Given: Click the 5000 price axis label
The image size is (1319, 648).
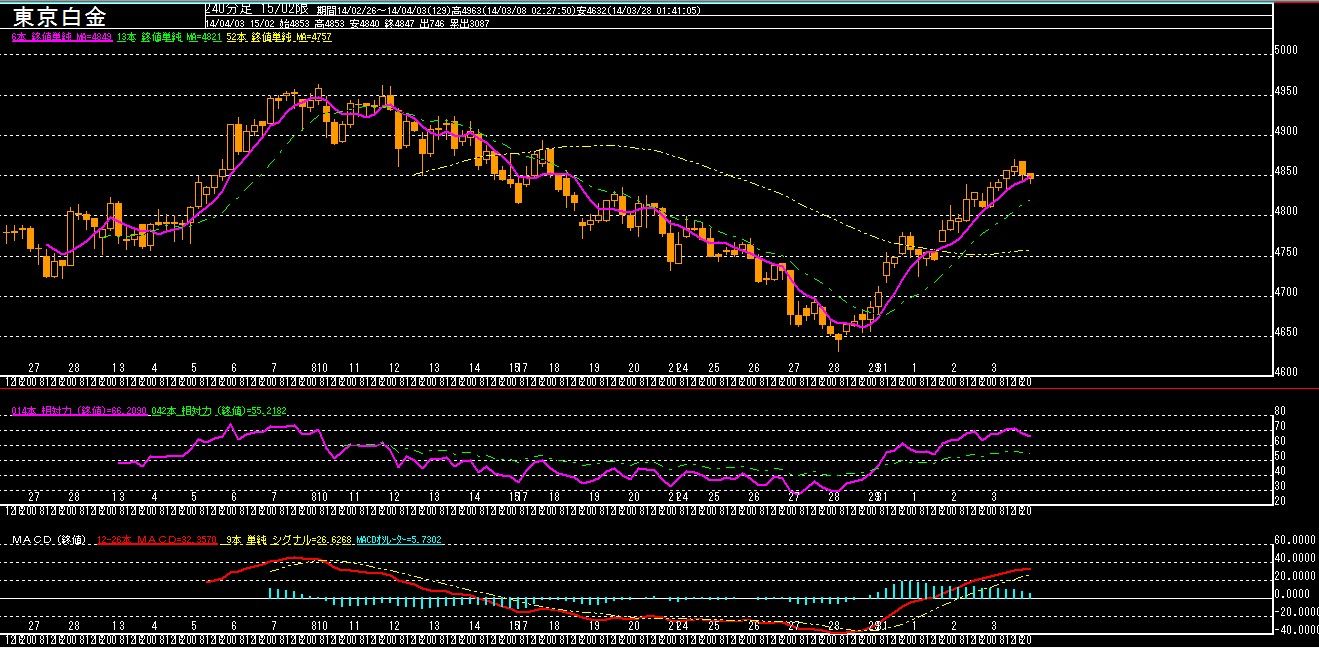Looking at the screenshot, I should point(1286,50).
